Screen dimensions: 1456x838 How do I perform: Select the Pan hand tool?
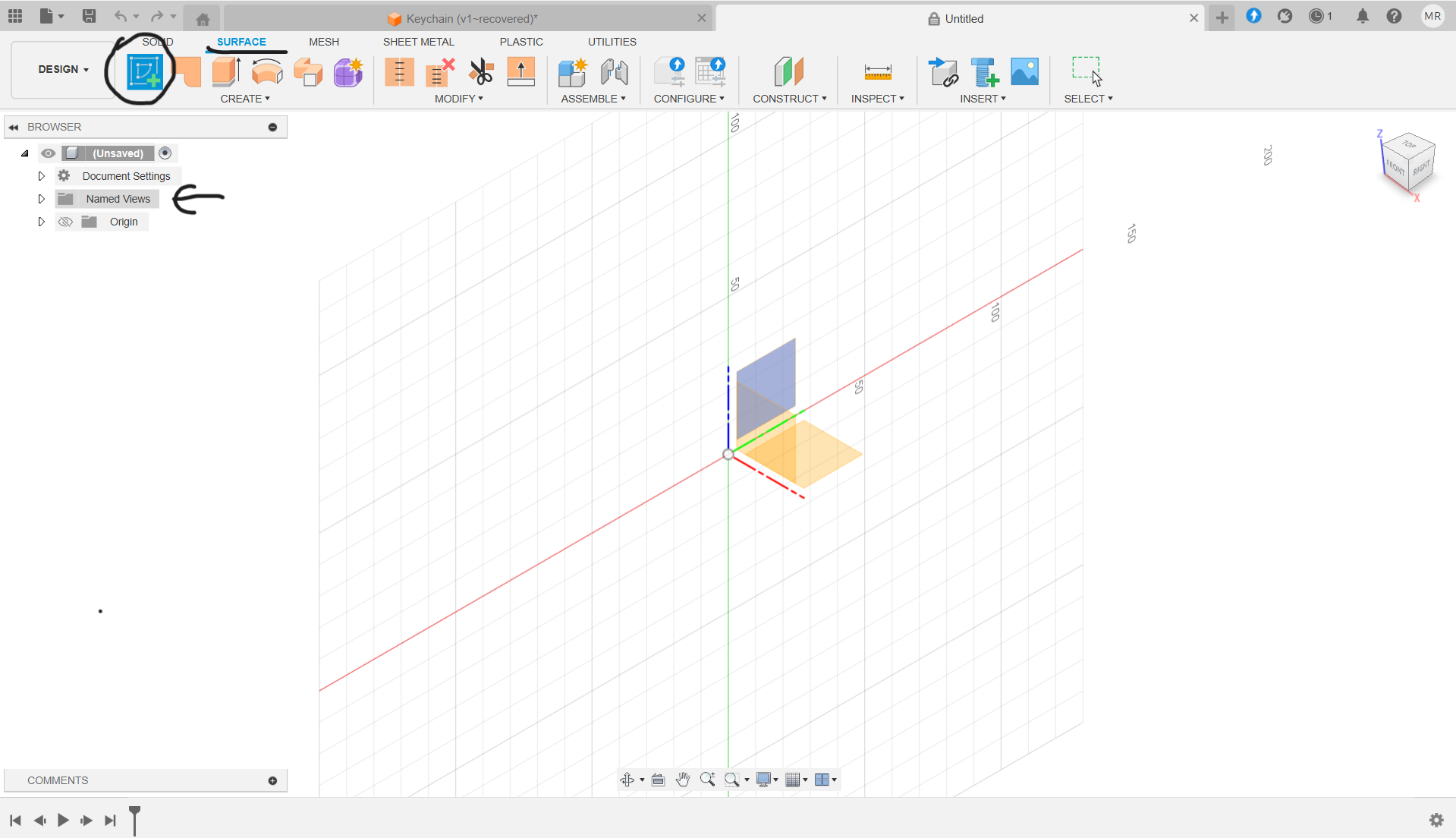[683, 780]
